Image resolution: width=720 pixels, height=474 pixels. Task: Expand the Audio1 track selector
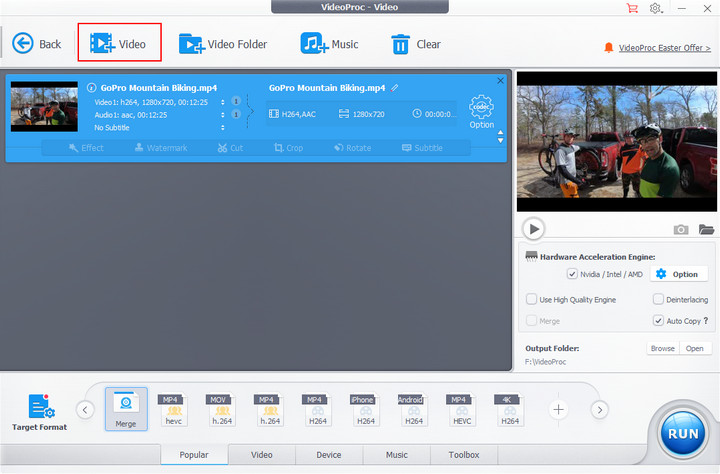point(222,115)
